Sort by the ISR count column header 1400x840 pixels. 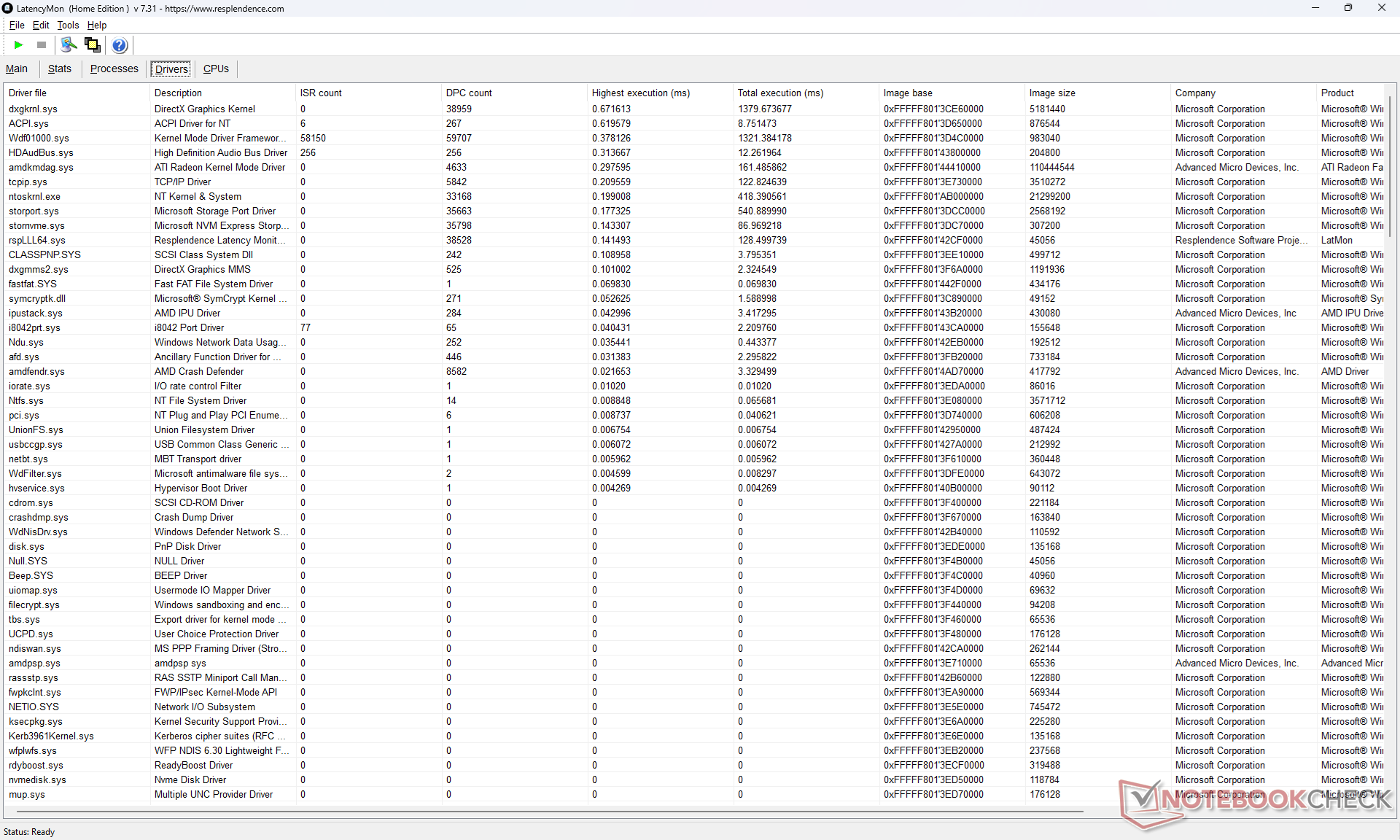click(x=321, y=93)
